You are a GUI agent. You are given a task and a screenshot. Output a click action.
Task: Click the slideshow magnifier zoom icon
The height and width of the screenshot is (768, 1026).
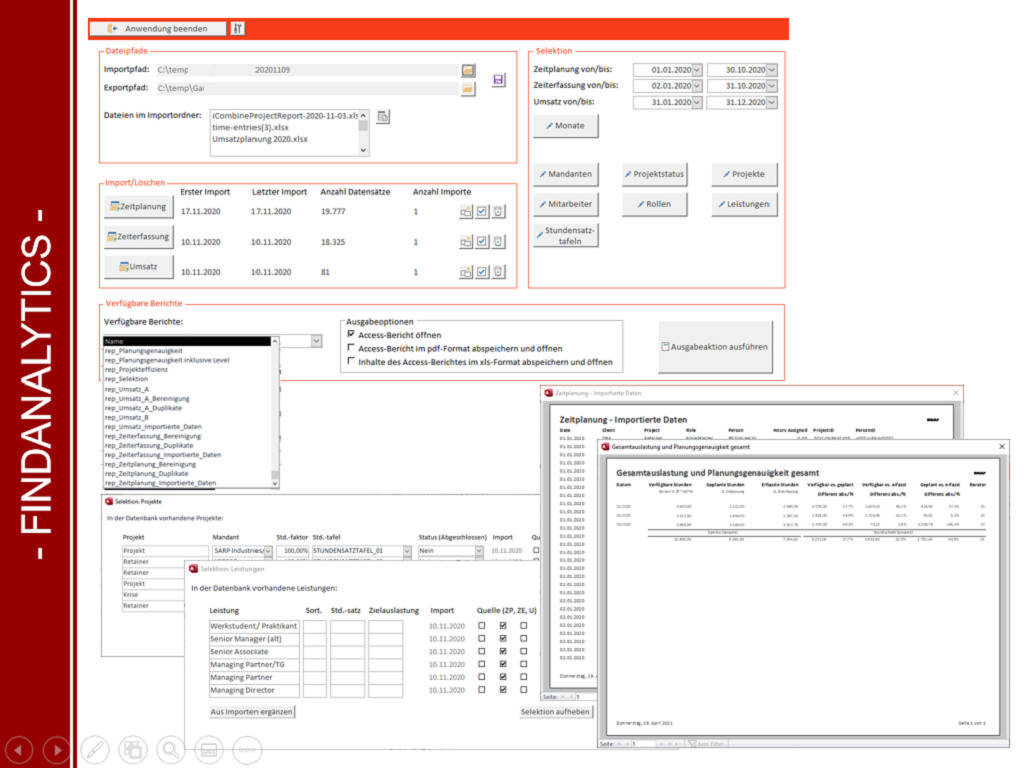coord(171,748)
